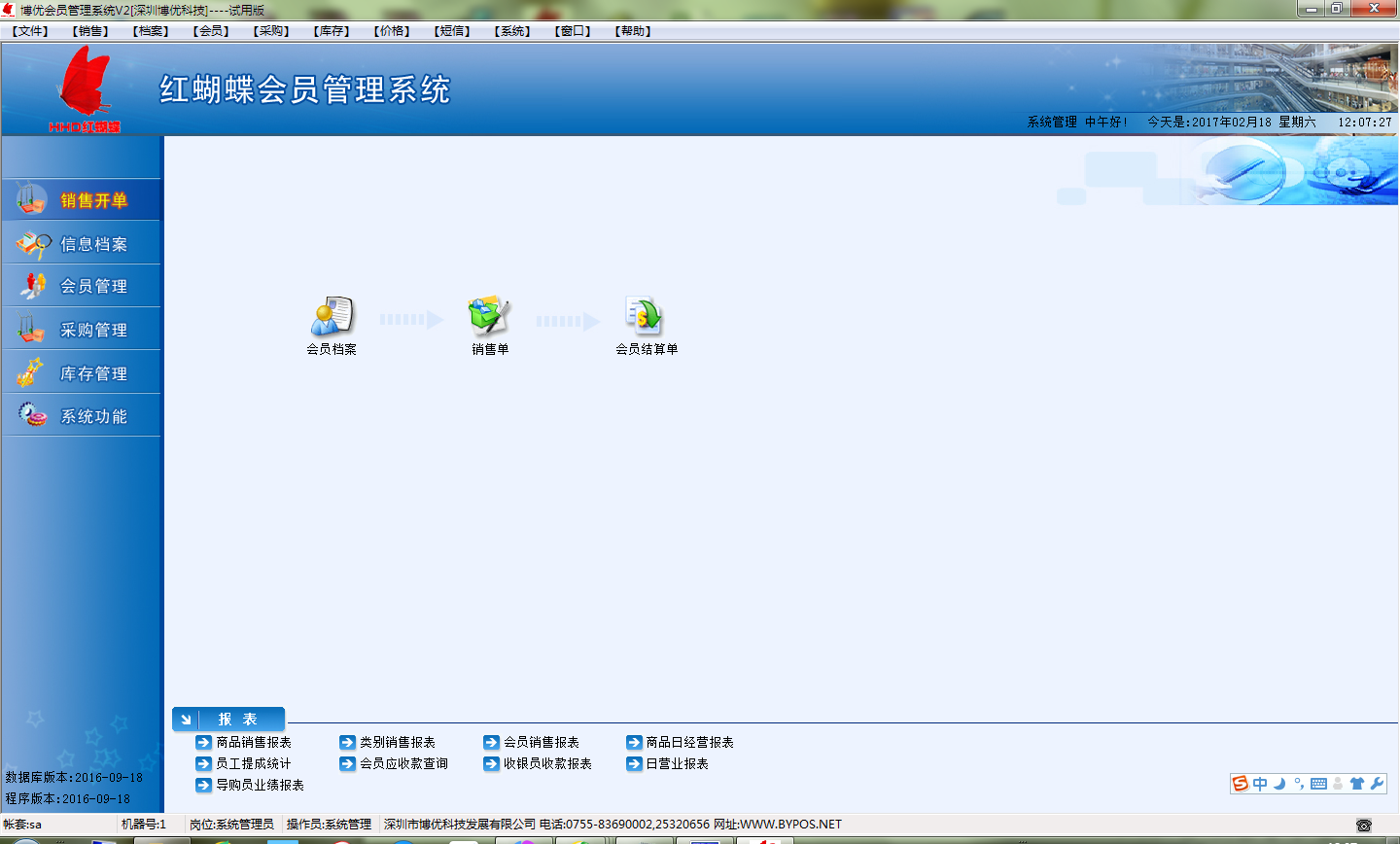Open the 【窗口】 menu

[573, 31]
